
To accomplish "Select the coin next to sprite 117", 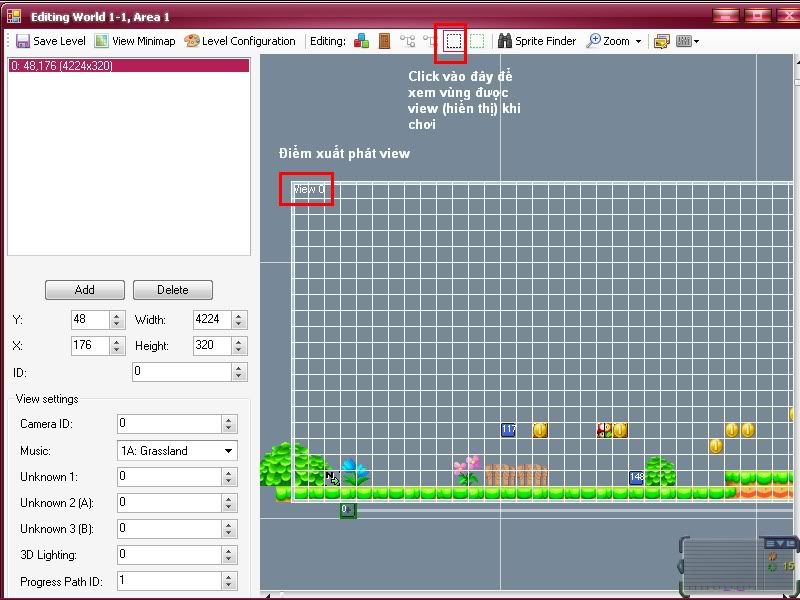I will 540,430.
